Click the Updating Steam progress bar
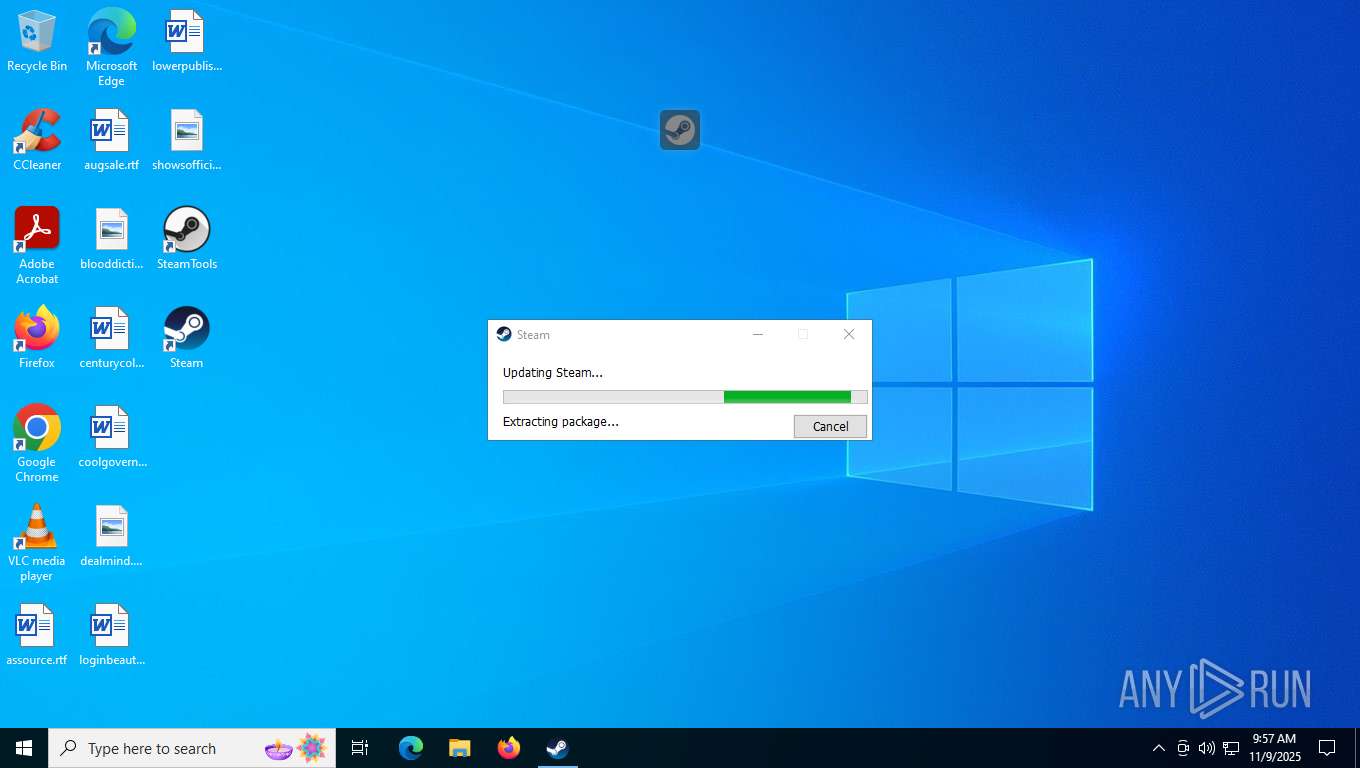 [685, 397]
